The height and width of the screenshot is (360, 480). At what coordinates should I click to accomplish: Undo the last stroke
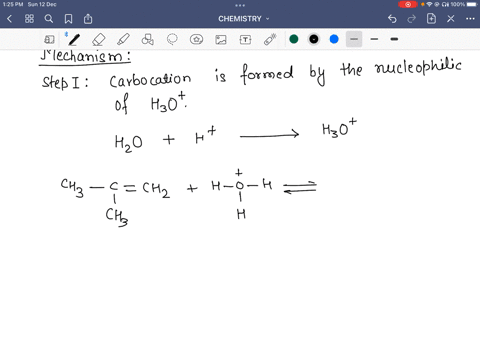pos(392,19)
